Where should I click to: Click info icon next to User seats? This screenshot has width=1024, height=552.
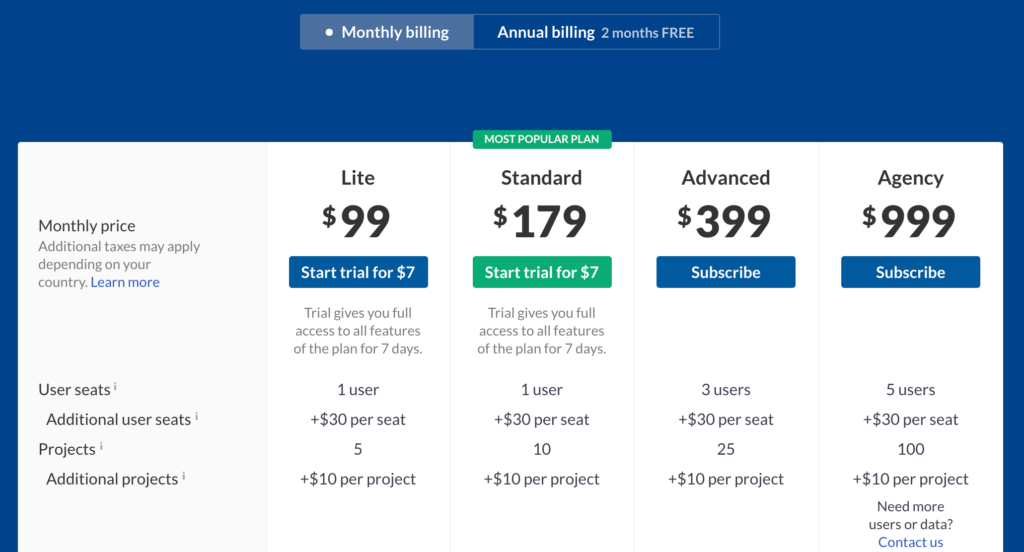[x=115, y=386]
